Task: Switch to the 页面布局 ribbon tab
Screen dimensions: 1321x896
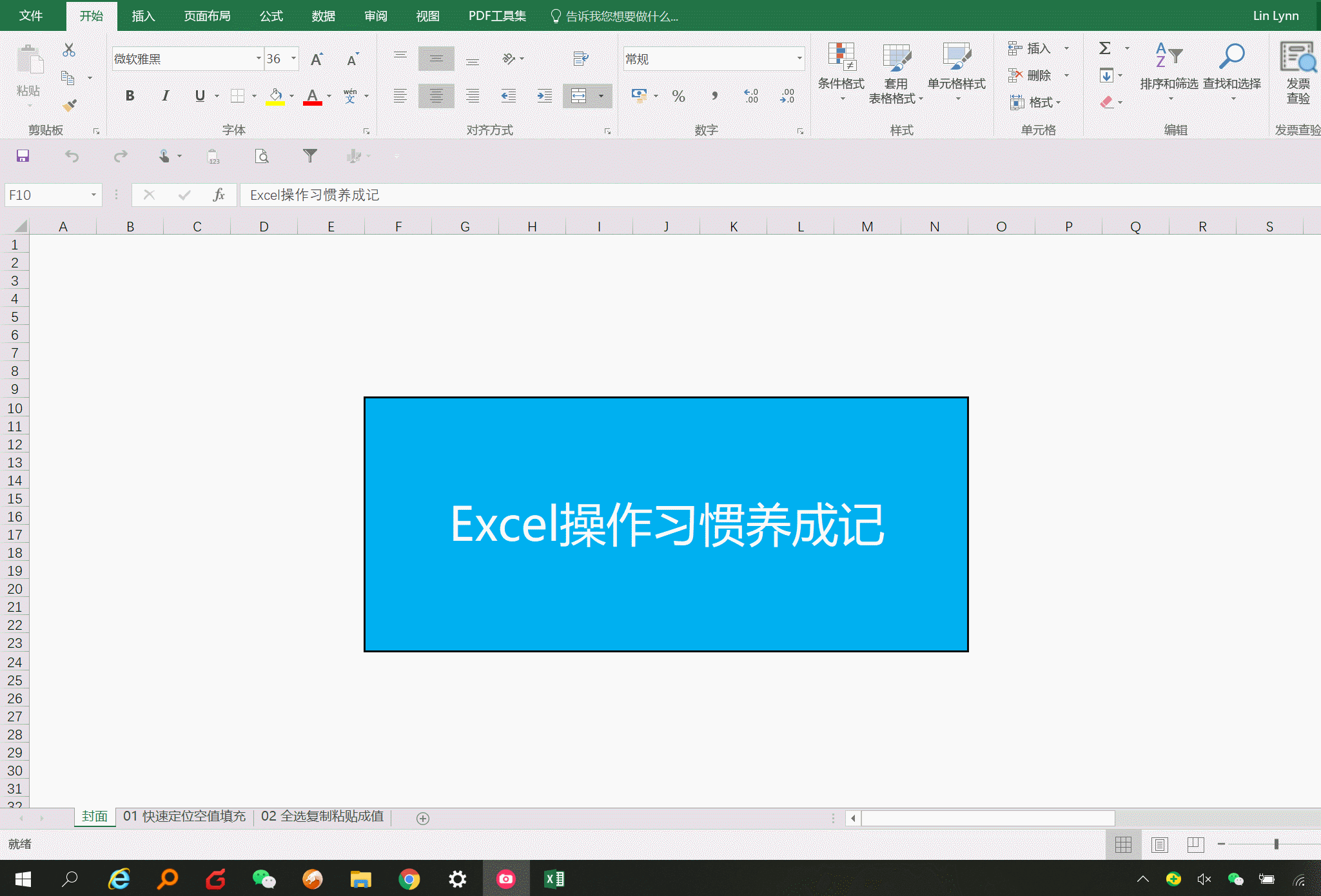Action: tap(207, 16)
